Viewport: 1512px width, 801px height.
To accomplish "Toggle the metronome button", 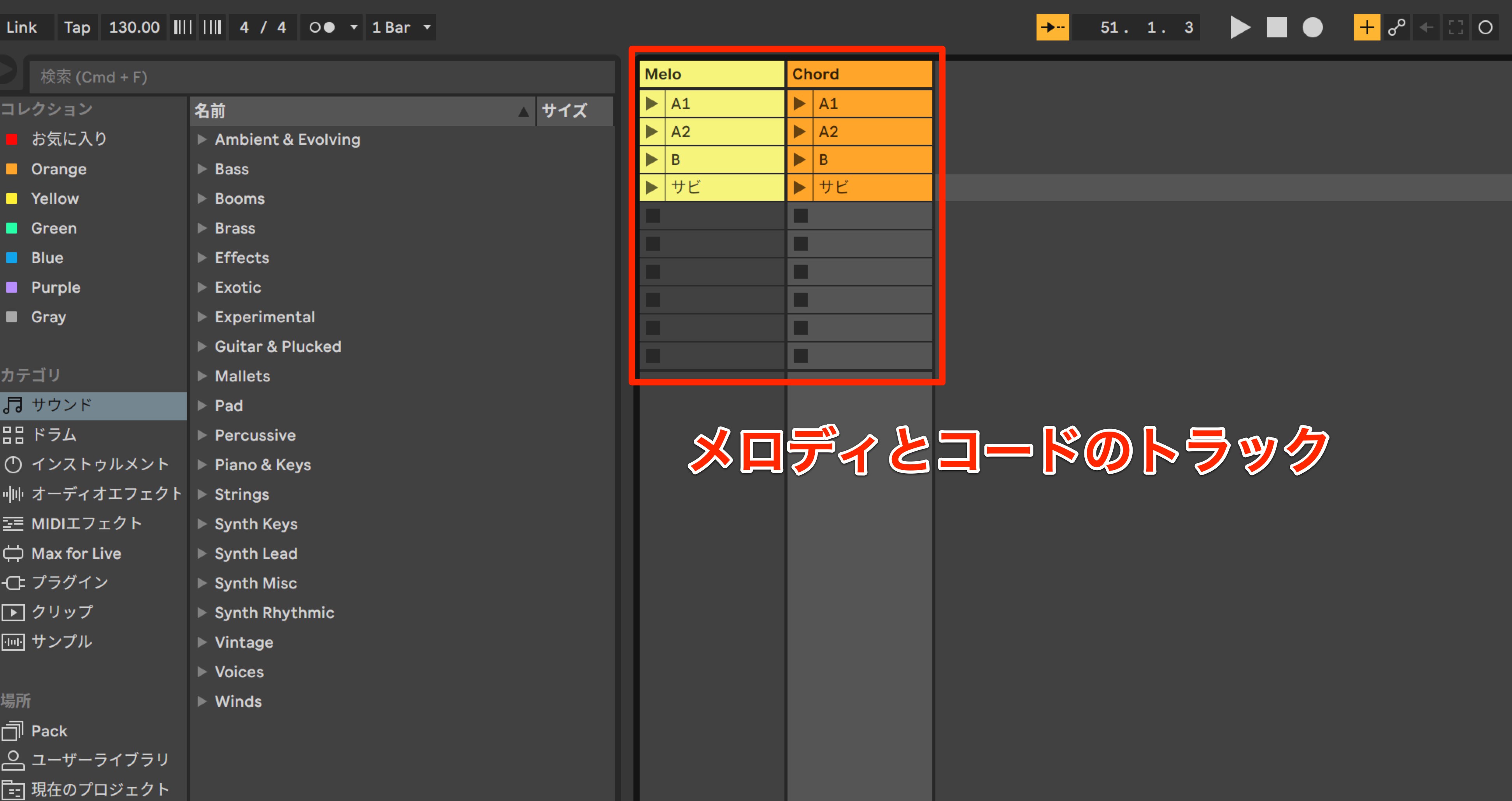I will coord(322,27).
